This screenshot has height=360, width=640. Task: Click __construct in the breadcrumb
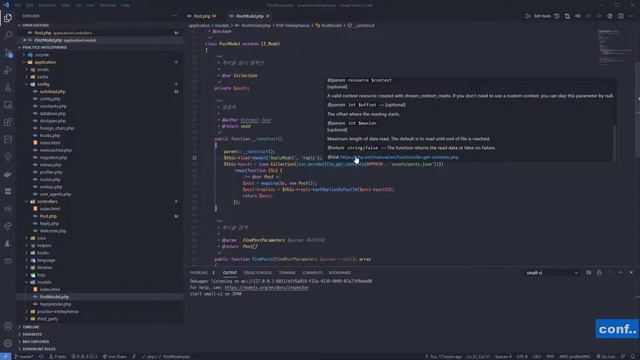364,25
